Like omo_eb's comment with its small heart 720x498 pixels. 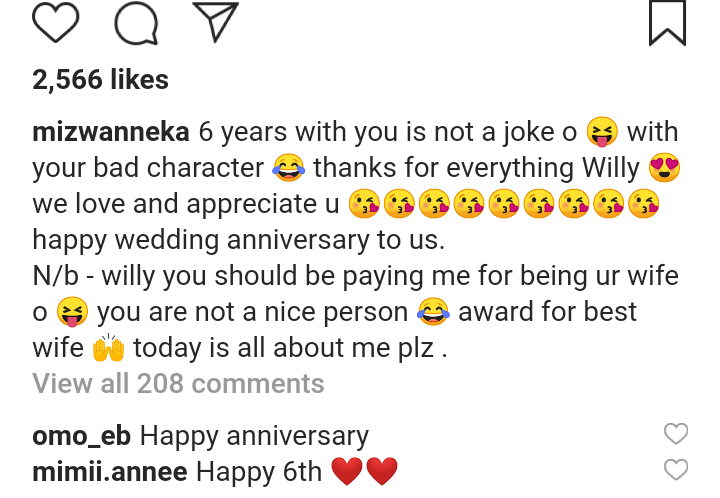676,434
